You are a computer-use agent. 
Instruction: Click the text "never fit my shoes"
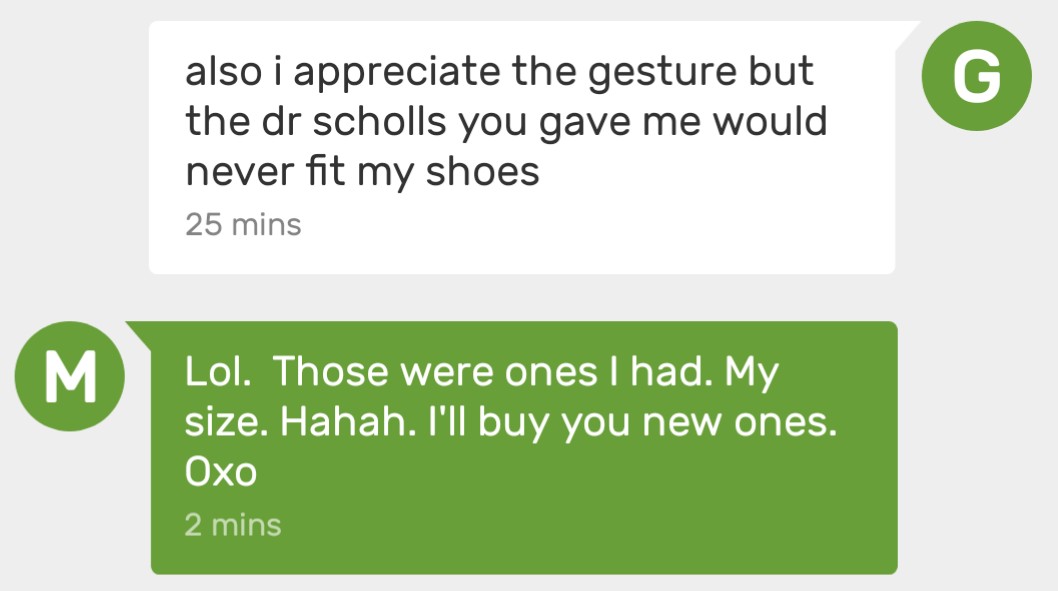[362, 173]
